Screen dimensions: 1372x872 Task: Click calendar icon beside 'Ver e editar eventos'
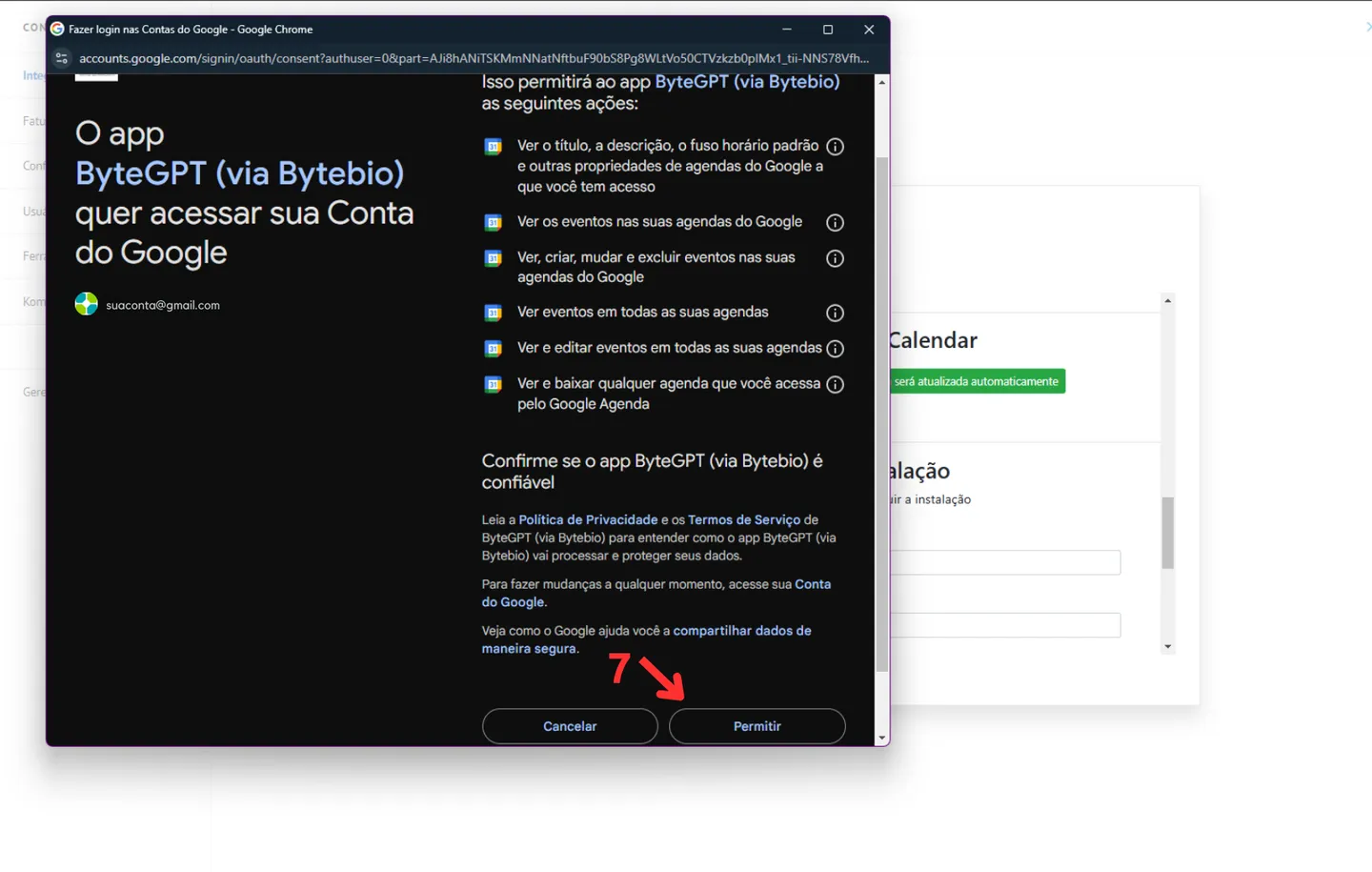[493, 349]
